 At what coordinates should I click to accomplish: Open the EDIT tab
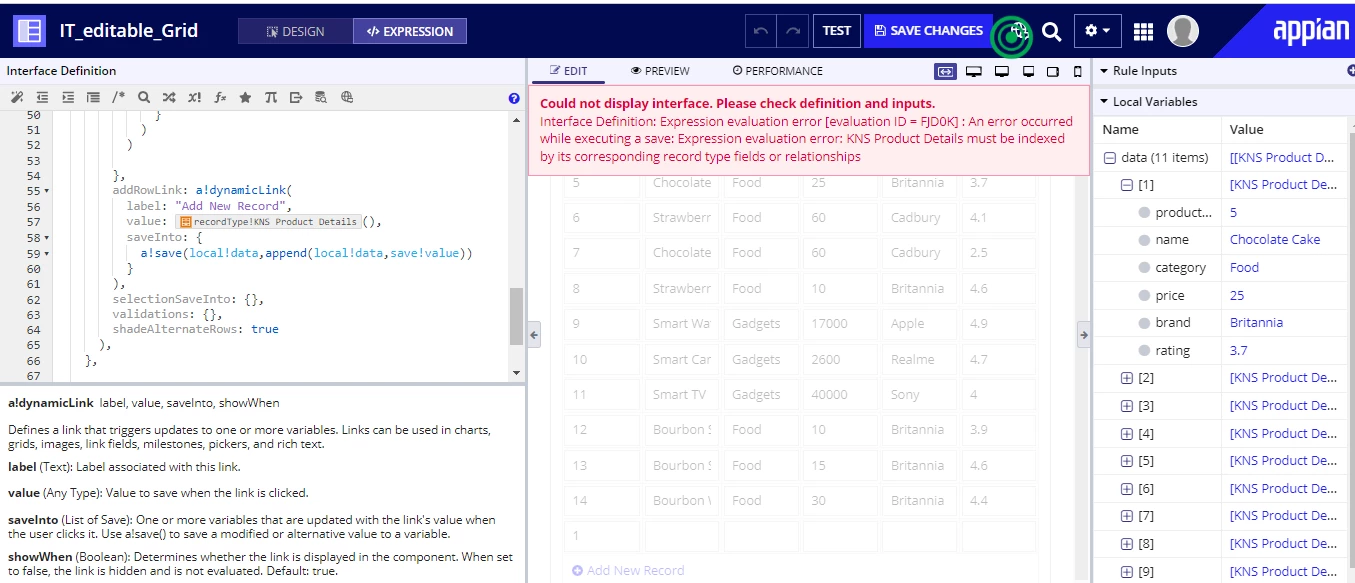tap(569, 71)
